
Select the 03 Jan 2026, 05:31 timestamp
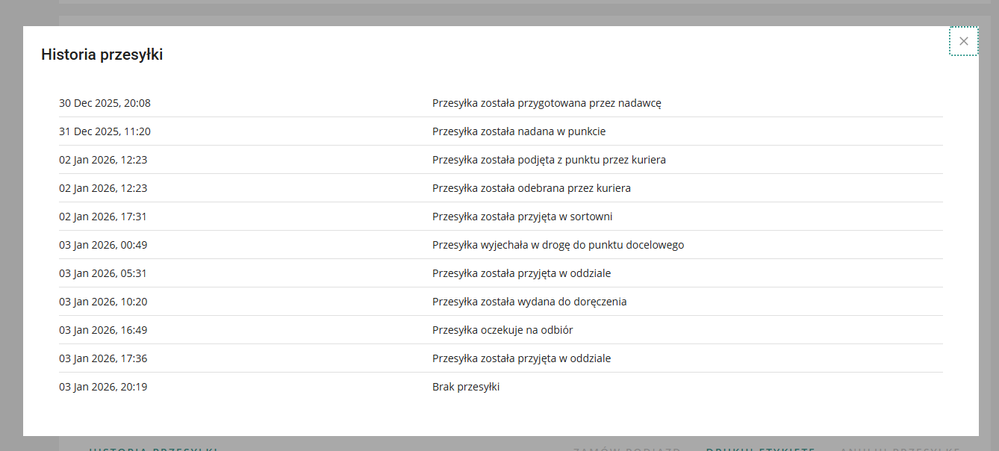(x=105, y=273)
